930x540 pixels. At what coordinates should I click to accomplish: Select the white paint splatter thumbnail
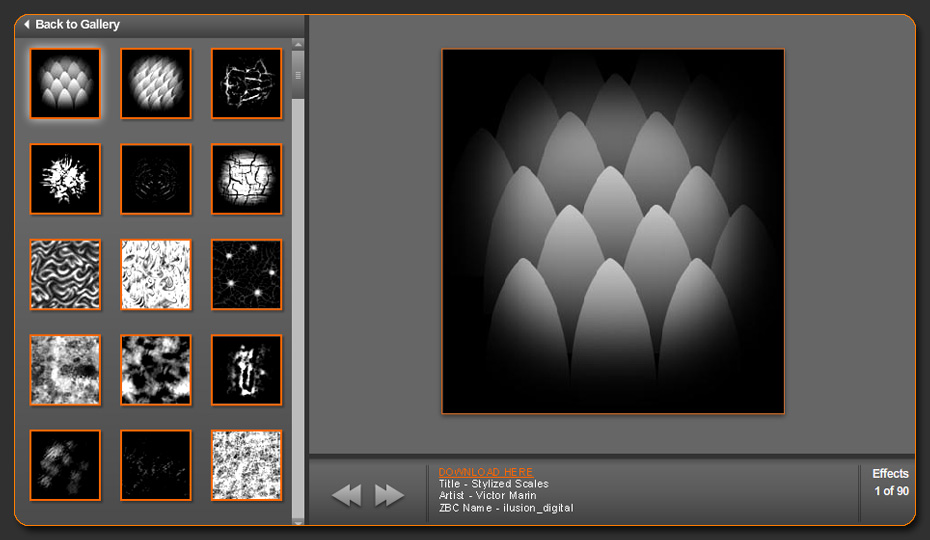pyautogui.click(x=65, y=179)
